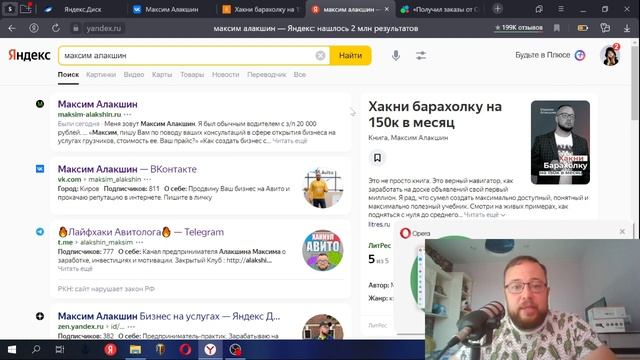Select the Новости search category

coord(225,75)
